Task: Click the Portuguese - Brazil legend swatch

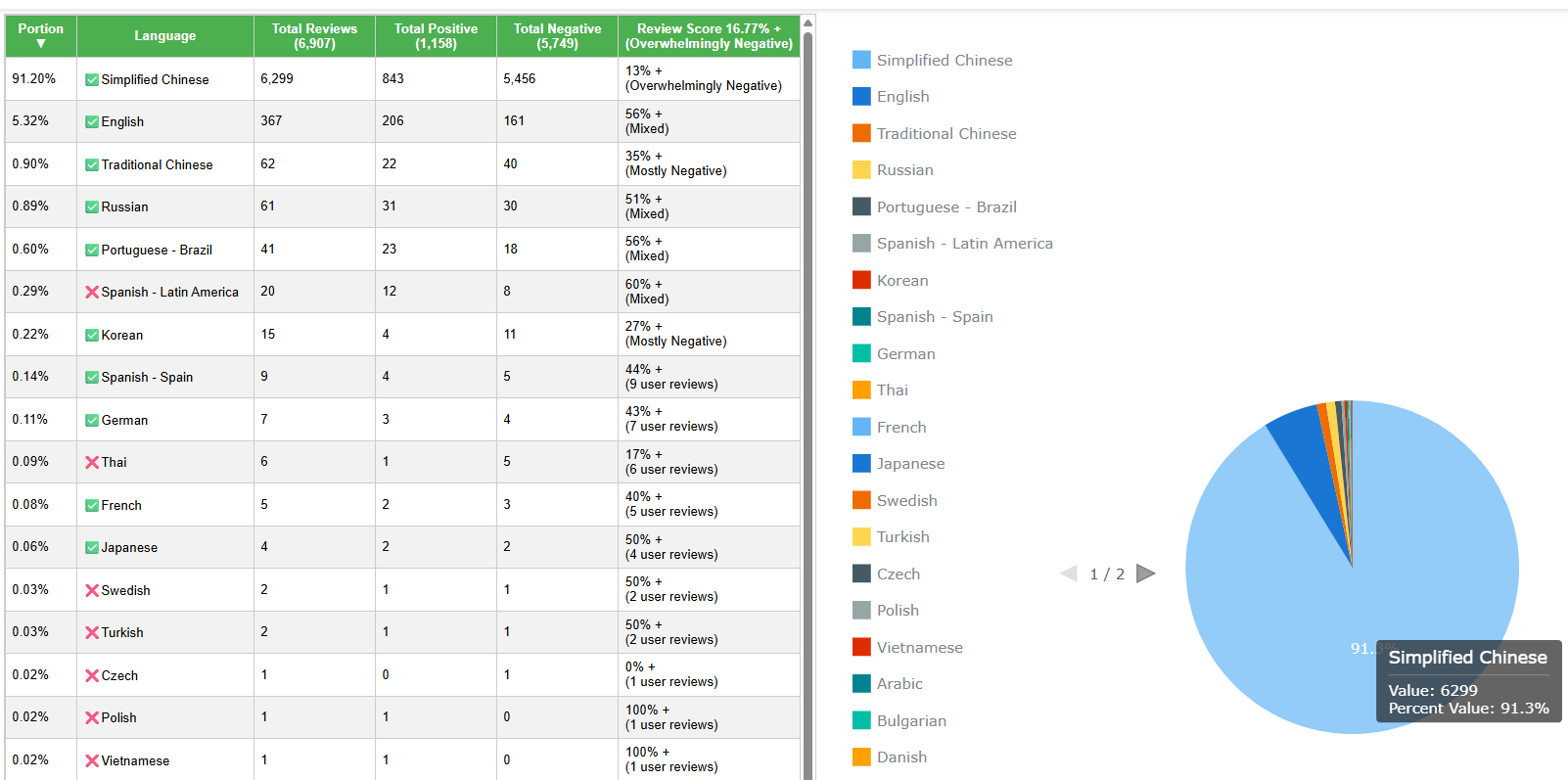Action: [x=861, y=206]
